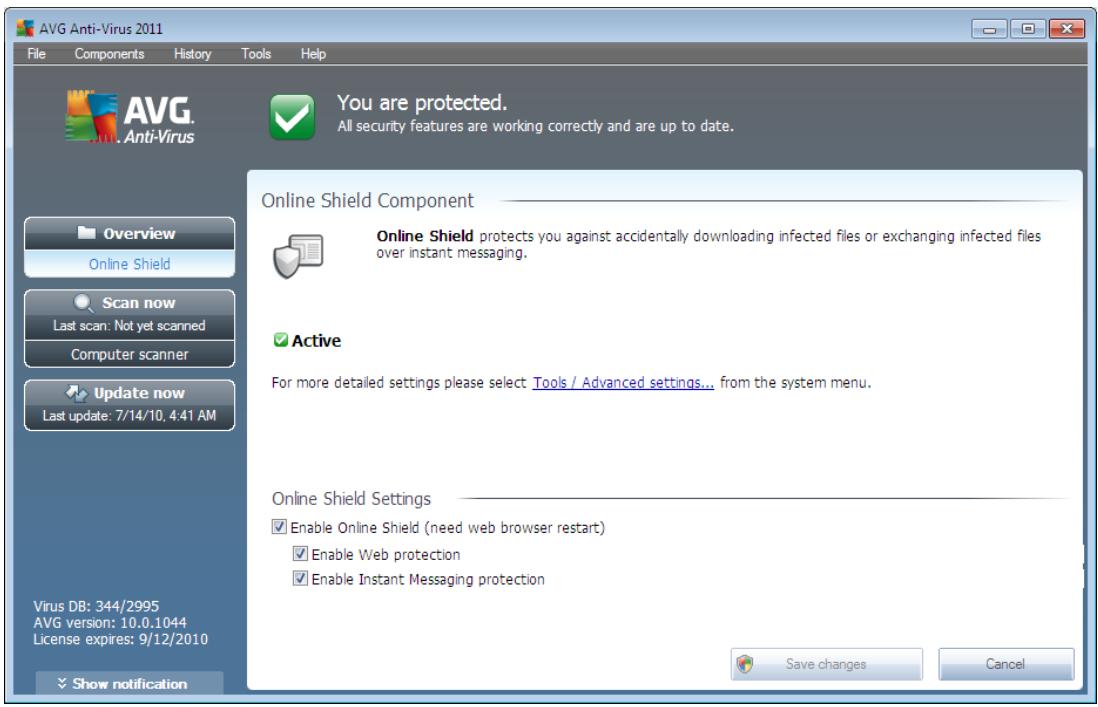
Task: Close the AVG Anti-Virus 2011 window
Action: (x=1066, y=29)
